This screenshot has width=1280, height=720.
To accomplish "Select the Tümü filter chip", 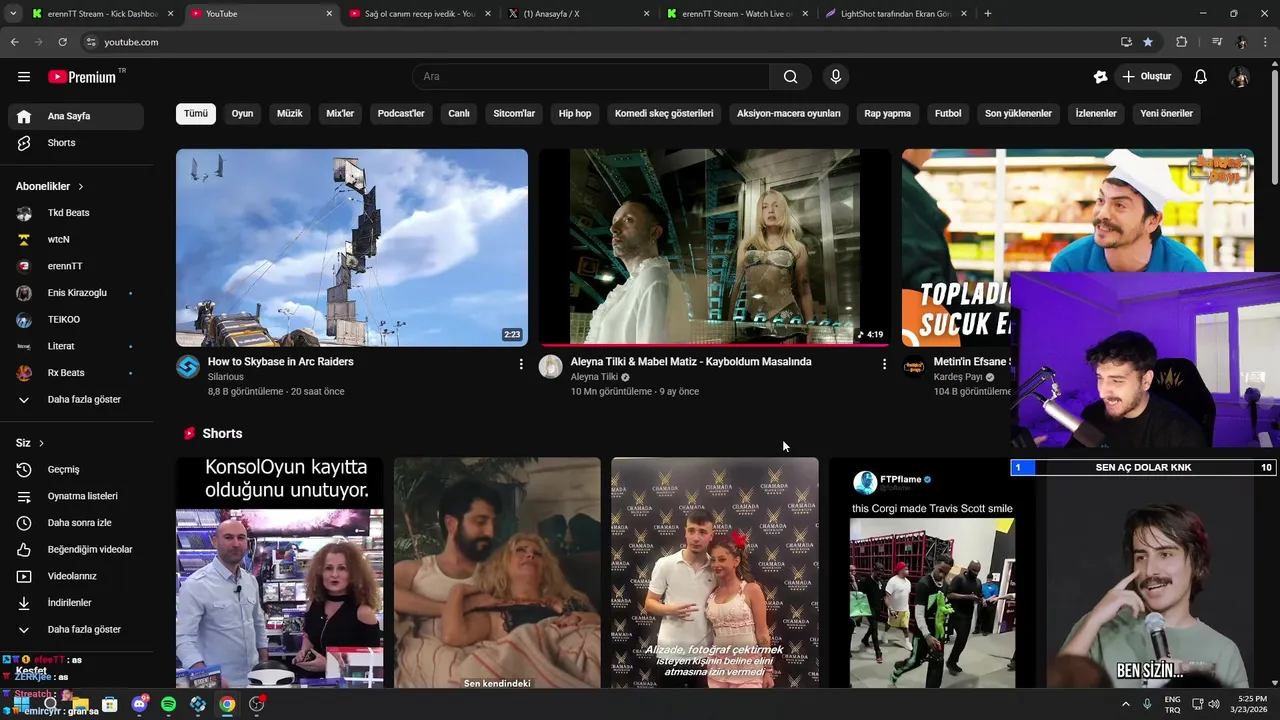I will pos(196,113).
